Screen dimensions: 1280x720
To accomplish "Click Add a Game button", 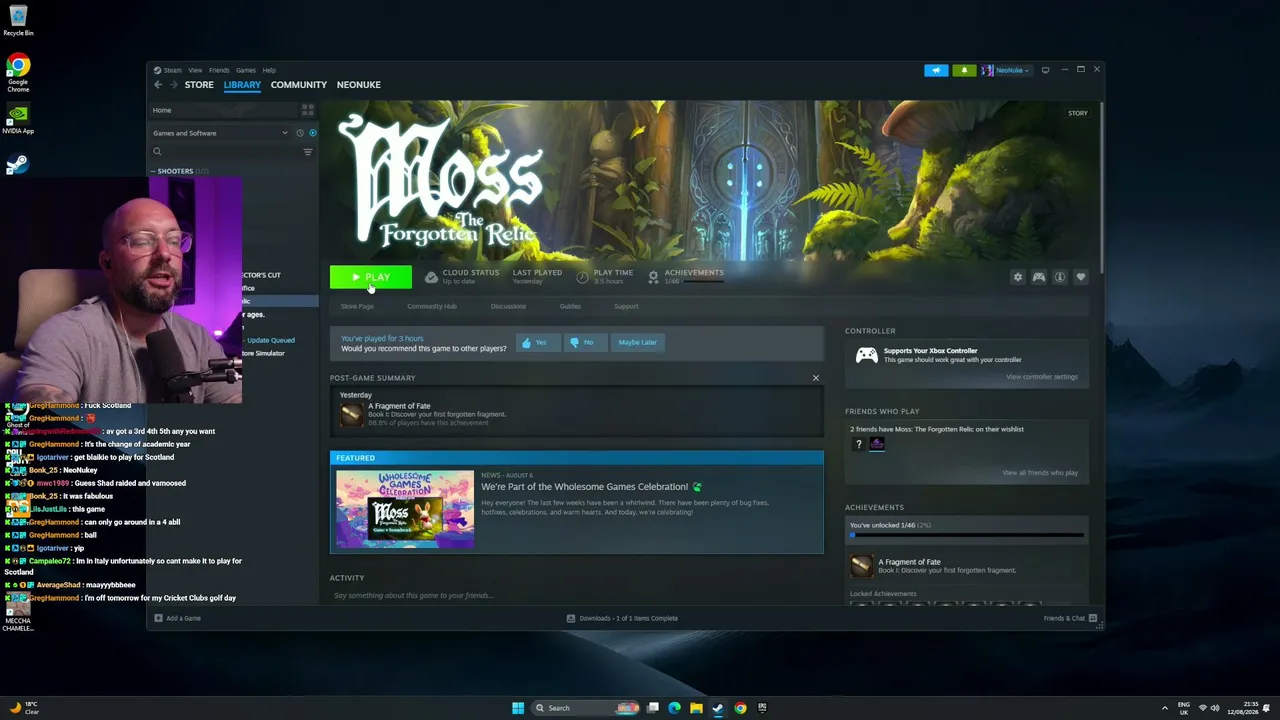I will pos(178,618).
